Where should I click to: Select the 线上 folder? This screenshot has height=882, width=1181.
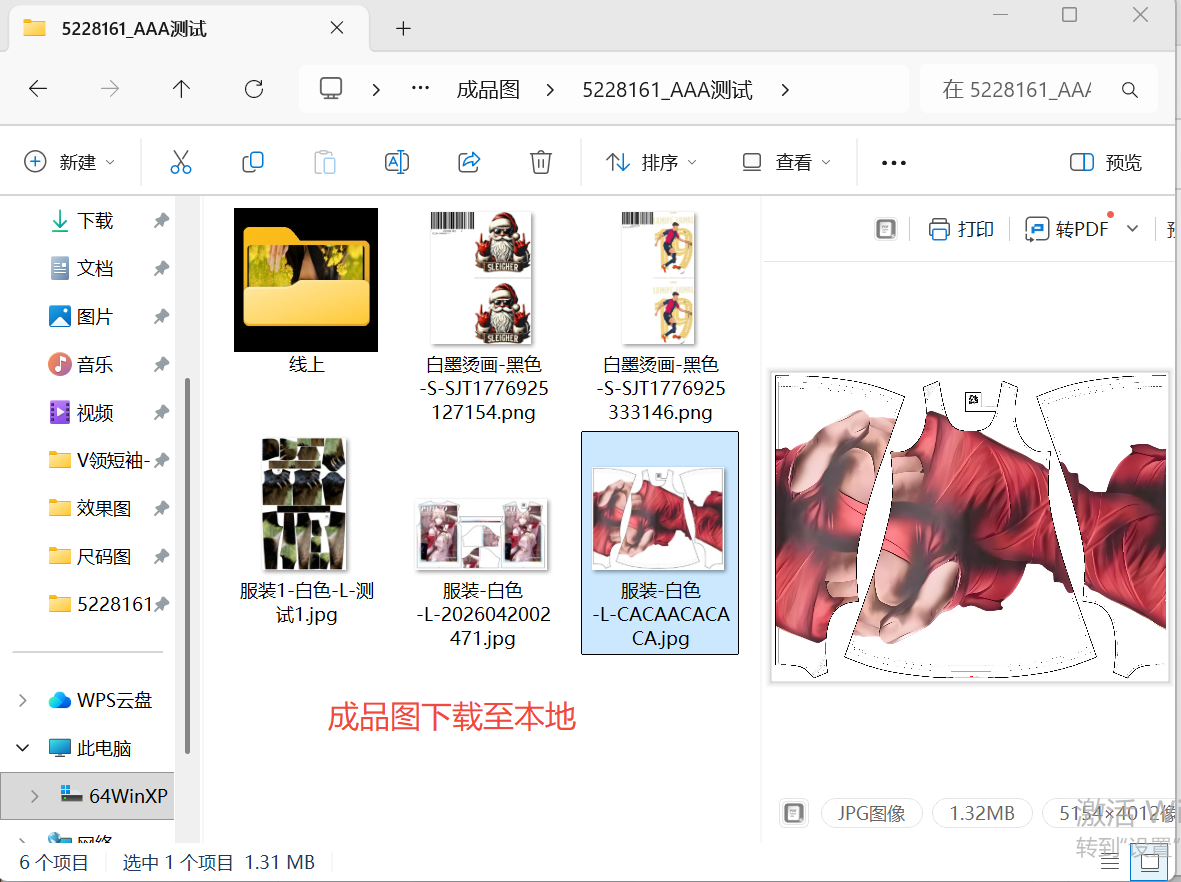pos(306,291)
